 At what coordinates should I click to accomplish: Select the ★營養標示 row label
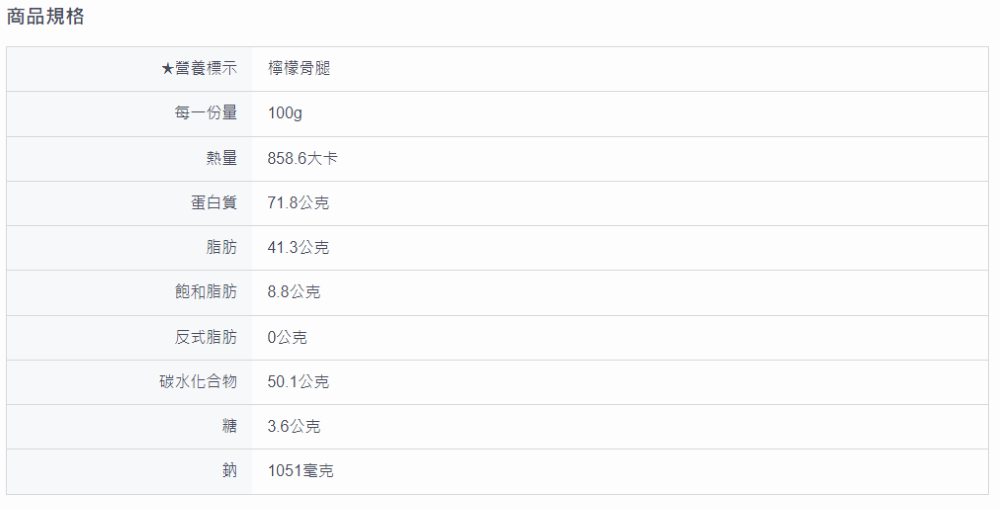point(199,69)
